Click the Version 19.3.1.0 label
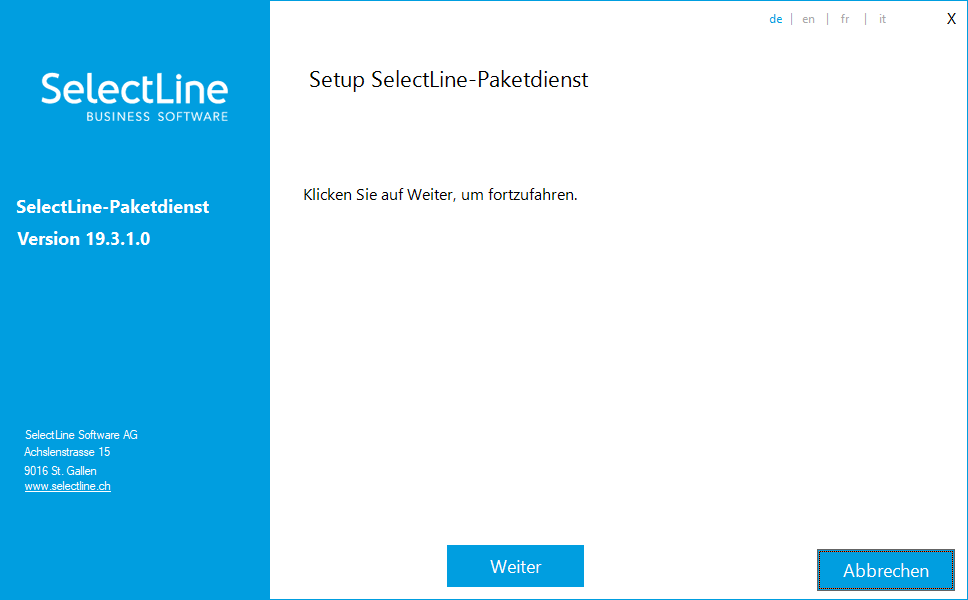 83,239
